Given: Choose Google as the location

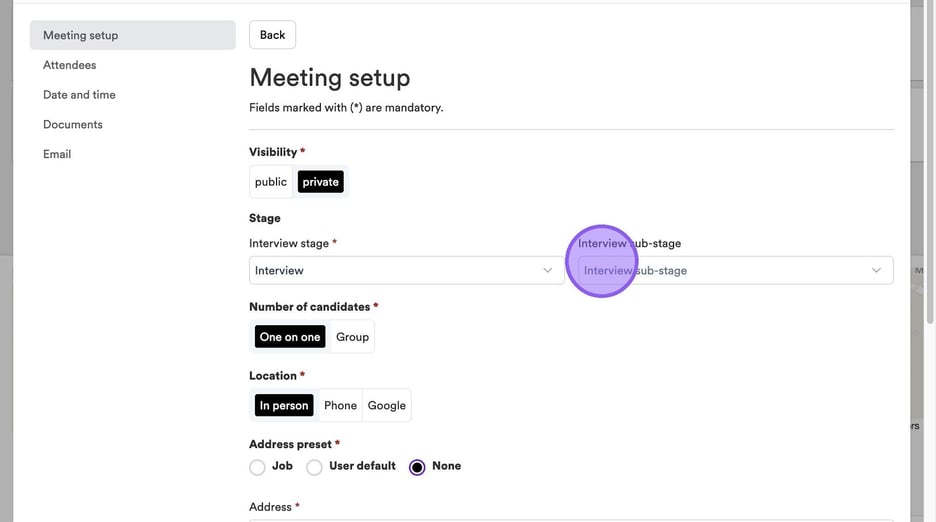Looking at the screenshot, I should coord(387,405).
